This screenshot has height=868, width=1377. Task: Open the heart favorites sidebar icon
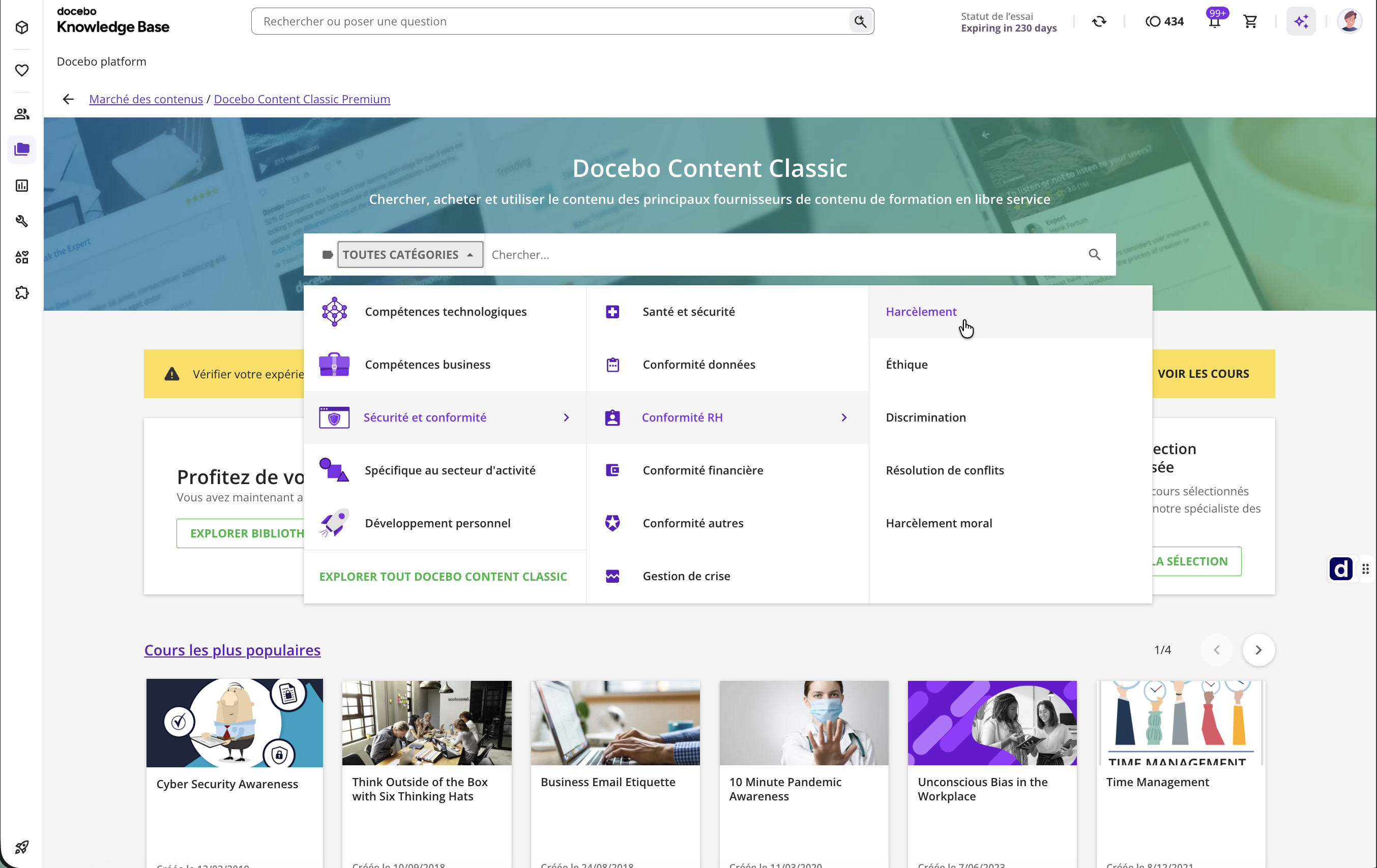point(22,70)
